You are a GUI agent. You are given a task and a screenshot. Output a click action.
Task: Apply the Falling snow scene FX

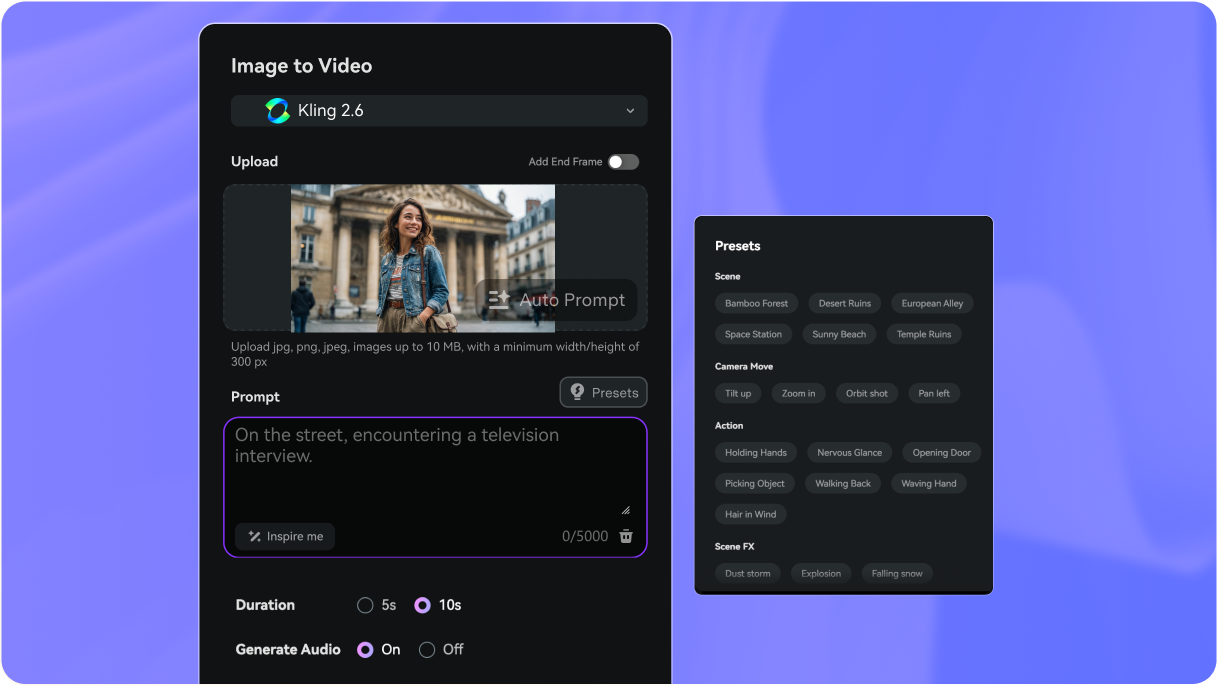896,573
